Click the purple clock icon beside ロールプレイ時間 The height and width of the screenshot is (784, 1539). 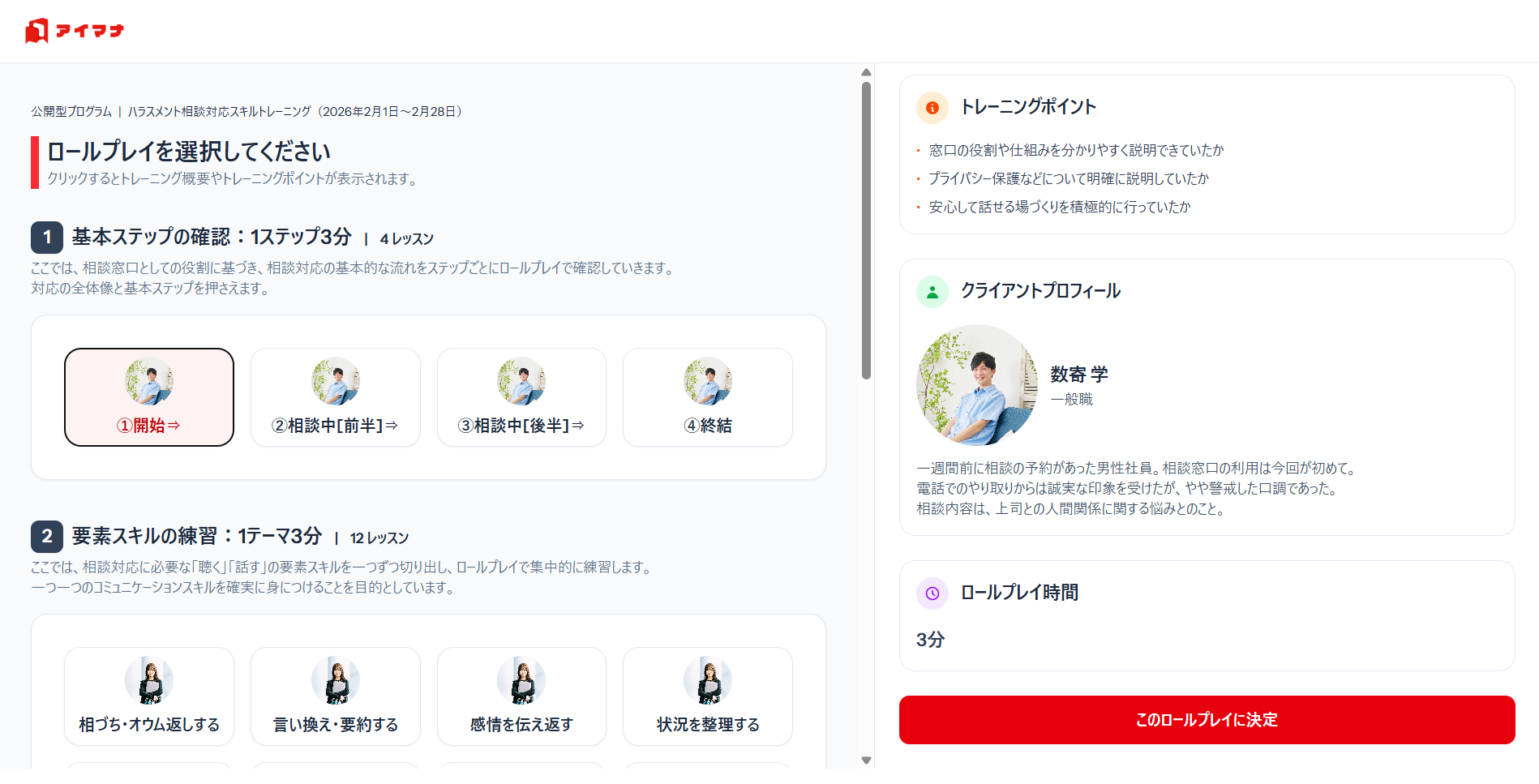[932, 593]
